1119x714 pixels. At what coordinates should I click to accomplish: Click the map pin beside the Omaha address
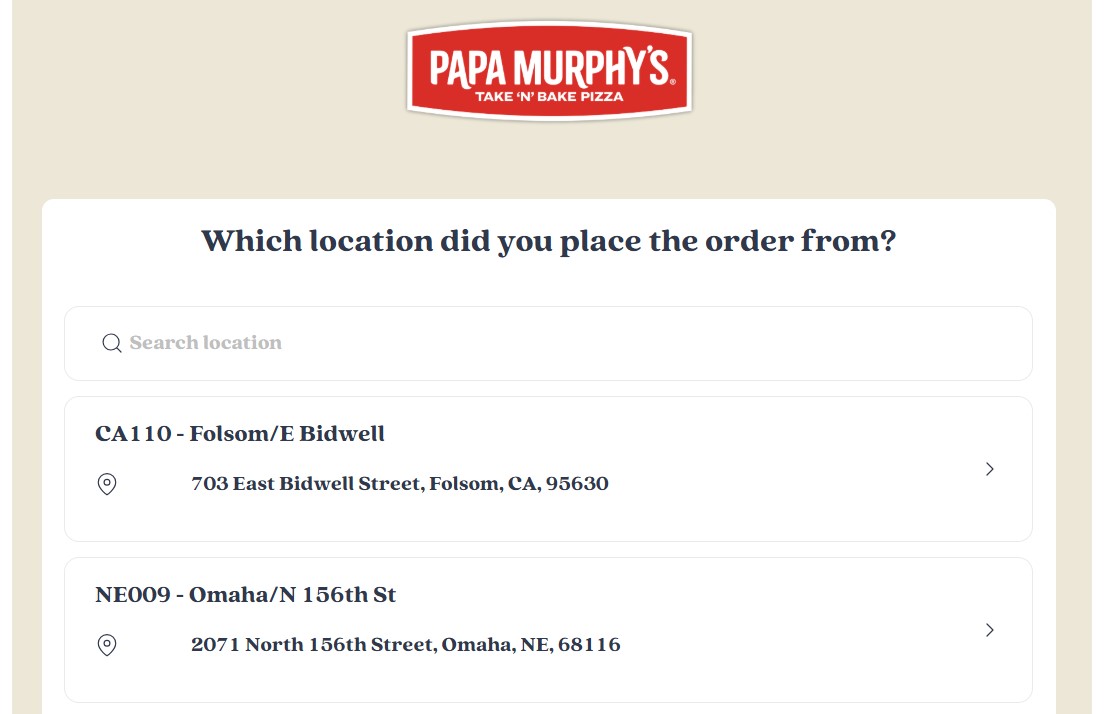(x=107, y=645)
